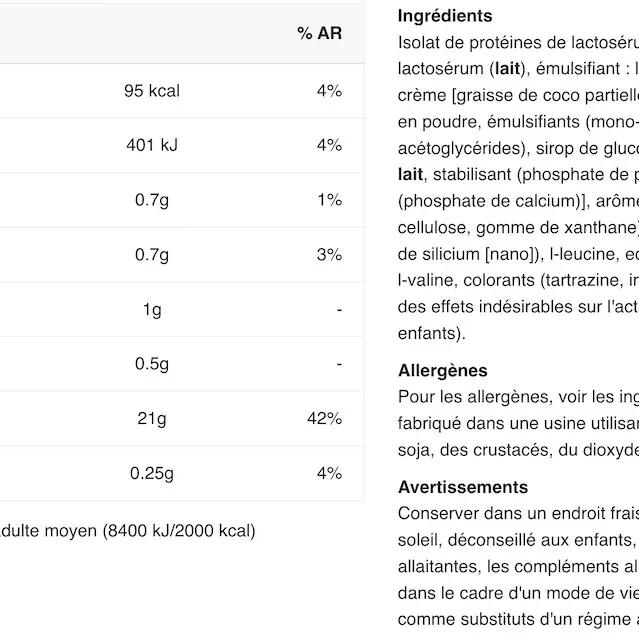Click the 0.25g salt amount cell
Screen dimensions: 639x639
coord(152,473)
